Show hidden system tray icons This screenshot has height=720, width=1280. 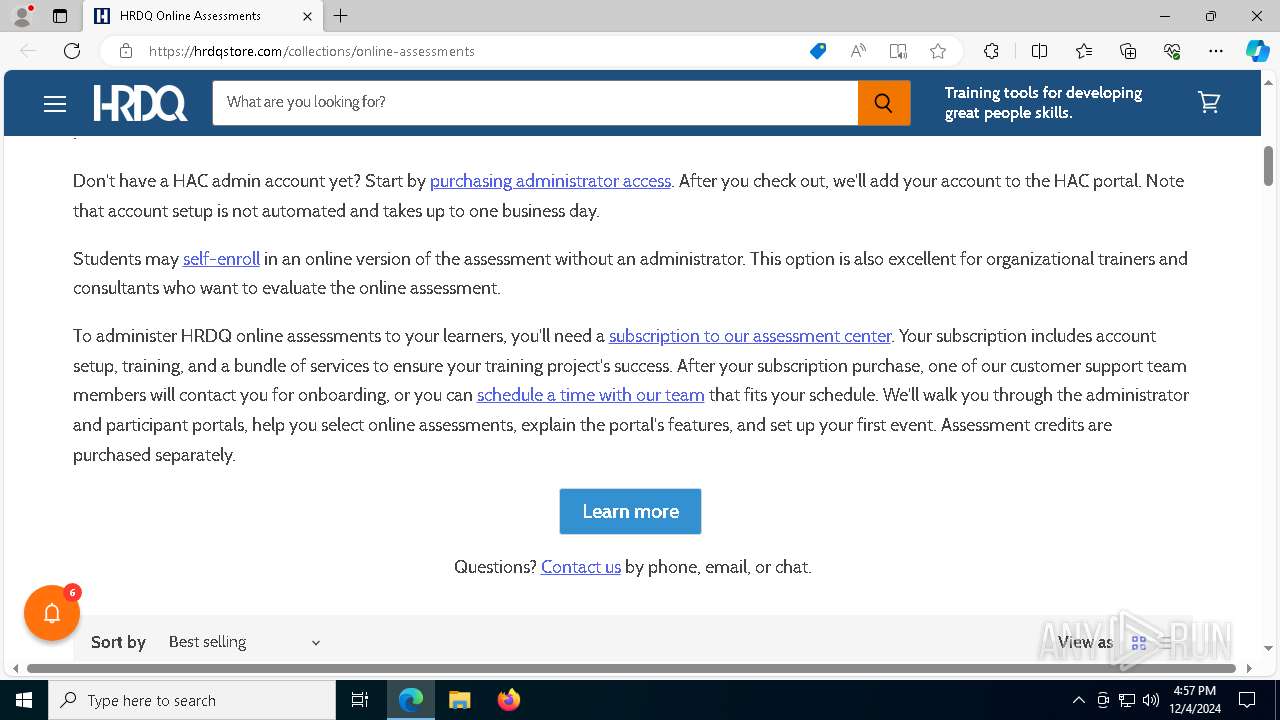(x=1078, y=700)
